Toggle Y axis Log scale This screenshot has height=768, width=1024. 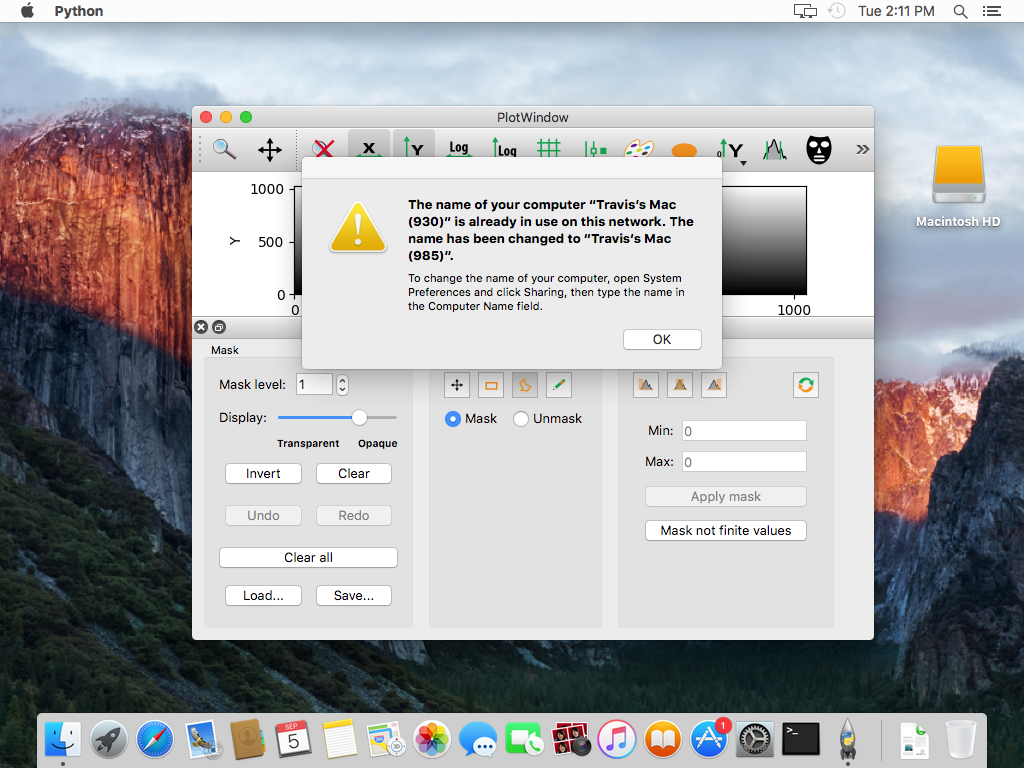point(504,148)
